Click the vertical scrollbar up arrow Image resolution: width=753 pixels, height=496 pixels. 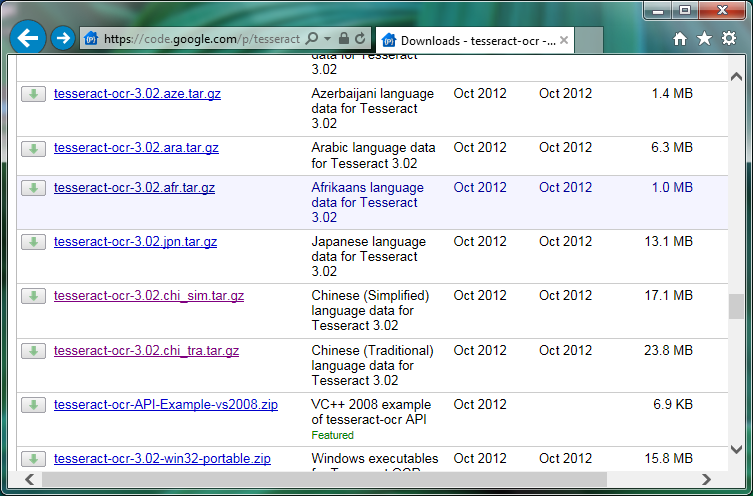click(736, 77)
